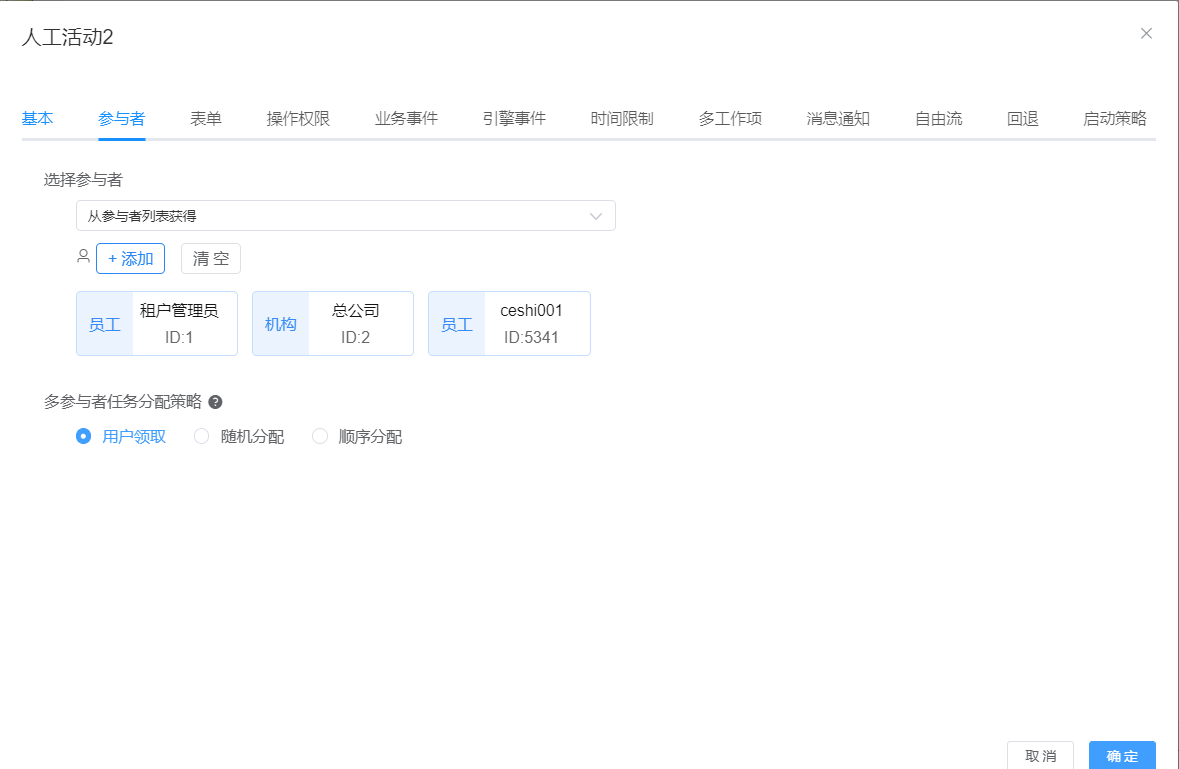Confirm with the 确定 button
Image resolution: width=1179 pixels, height=769 pixels.
1122,755
